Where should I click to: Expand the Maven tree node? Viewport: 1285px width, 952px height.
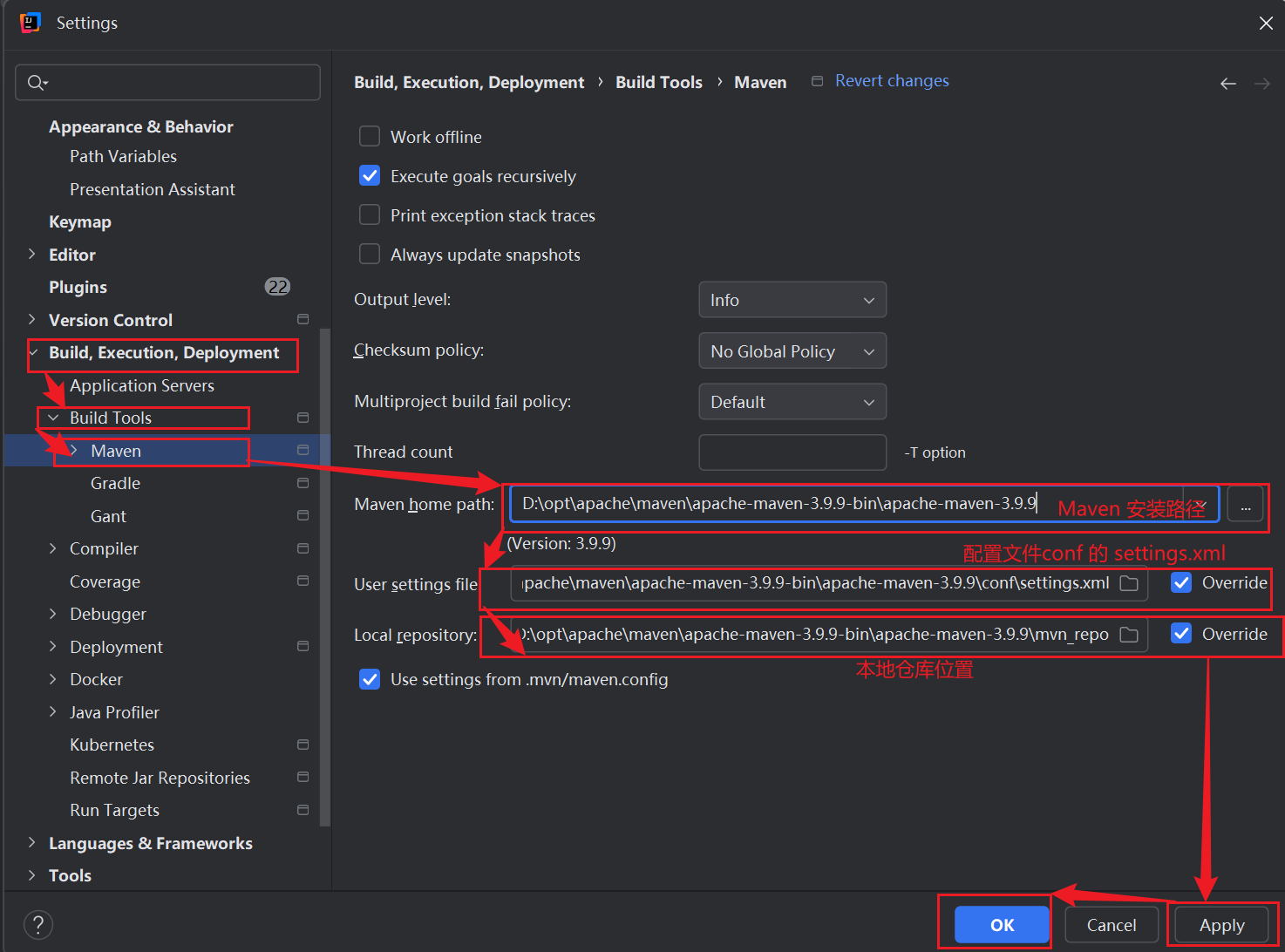pos(74,450)
